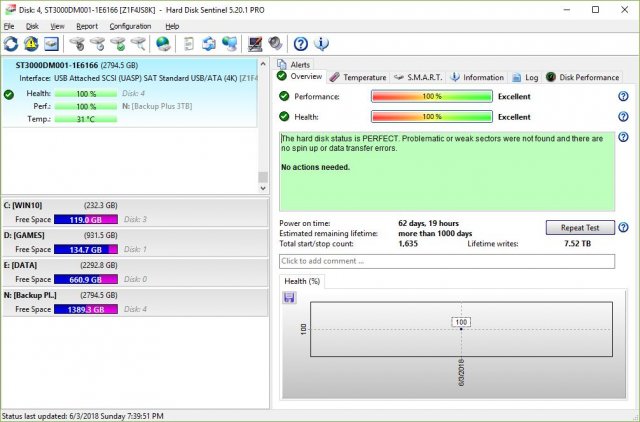Select the C: [WIN10] partition
Image resolution: width=640 pixels, height=422 pixels.
pos(135,212)
